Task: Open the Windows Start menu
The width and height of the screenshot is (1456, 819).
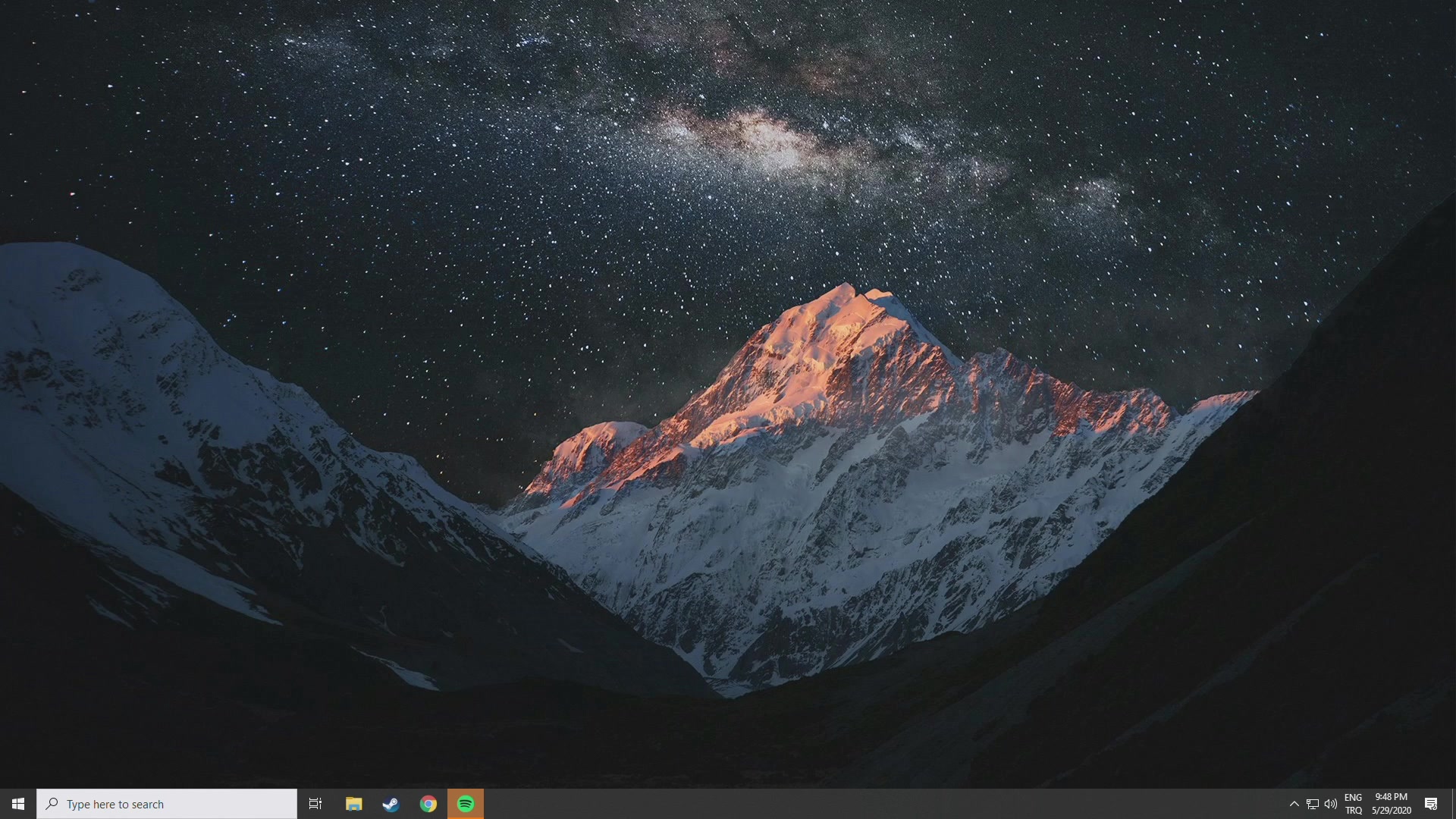Action: click(18, 804)
